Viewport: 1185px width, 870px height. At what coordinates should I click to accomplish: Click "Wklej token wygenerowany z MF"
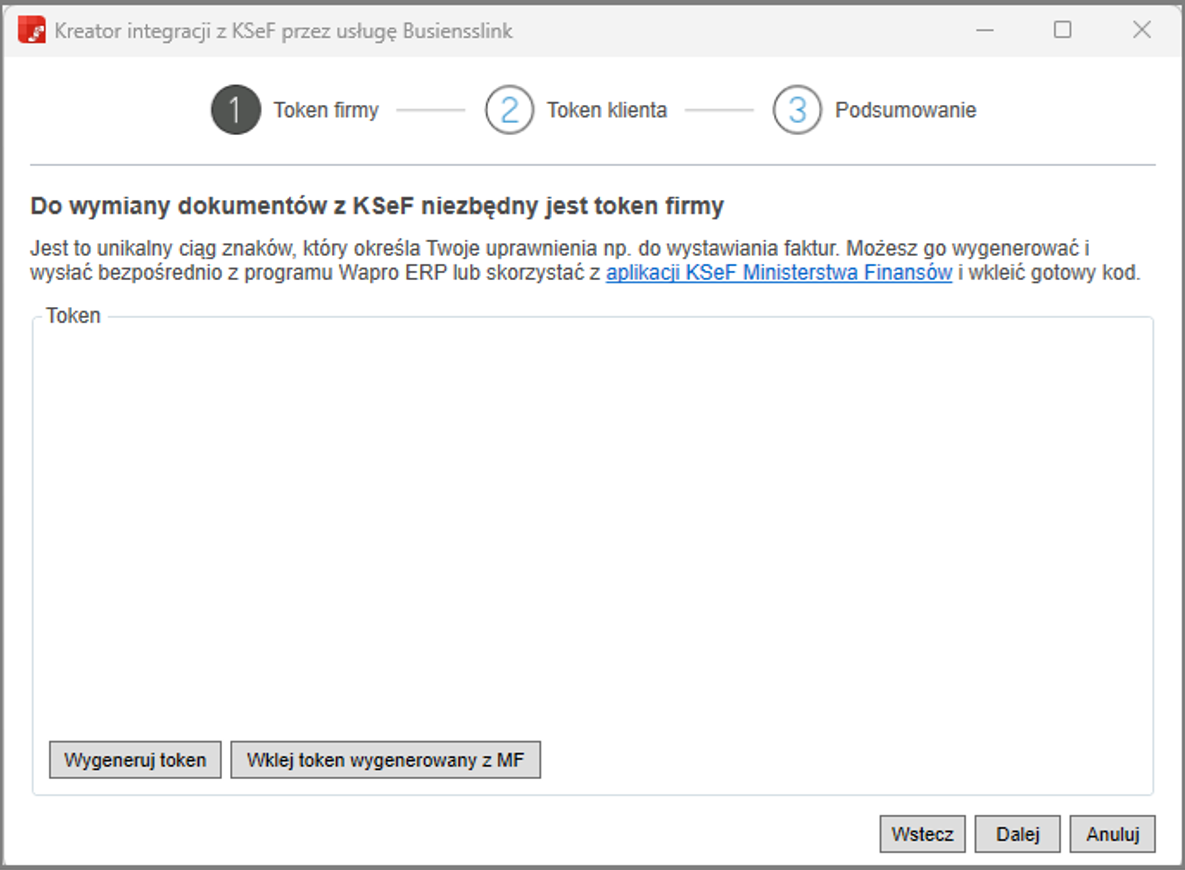point(385,760)
